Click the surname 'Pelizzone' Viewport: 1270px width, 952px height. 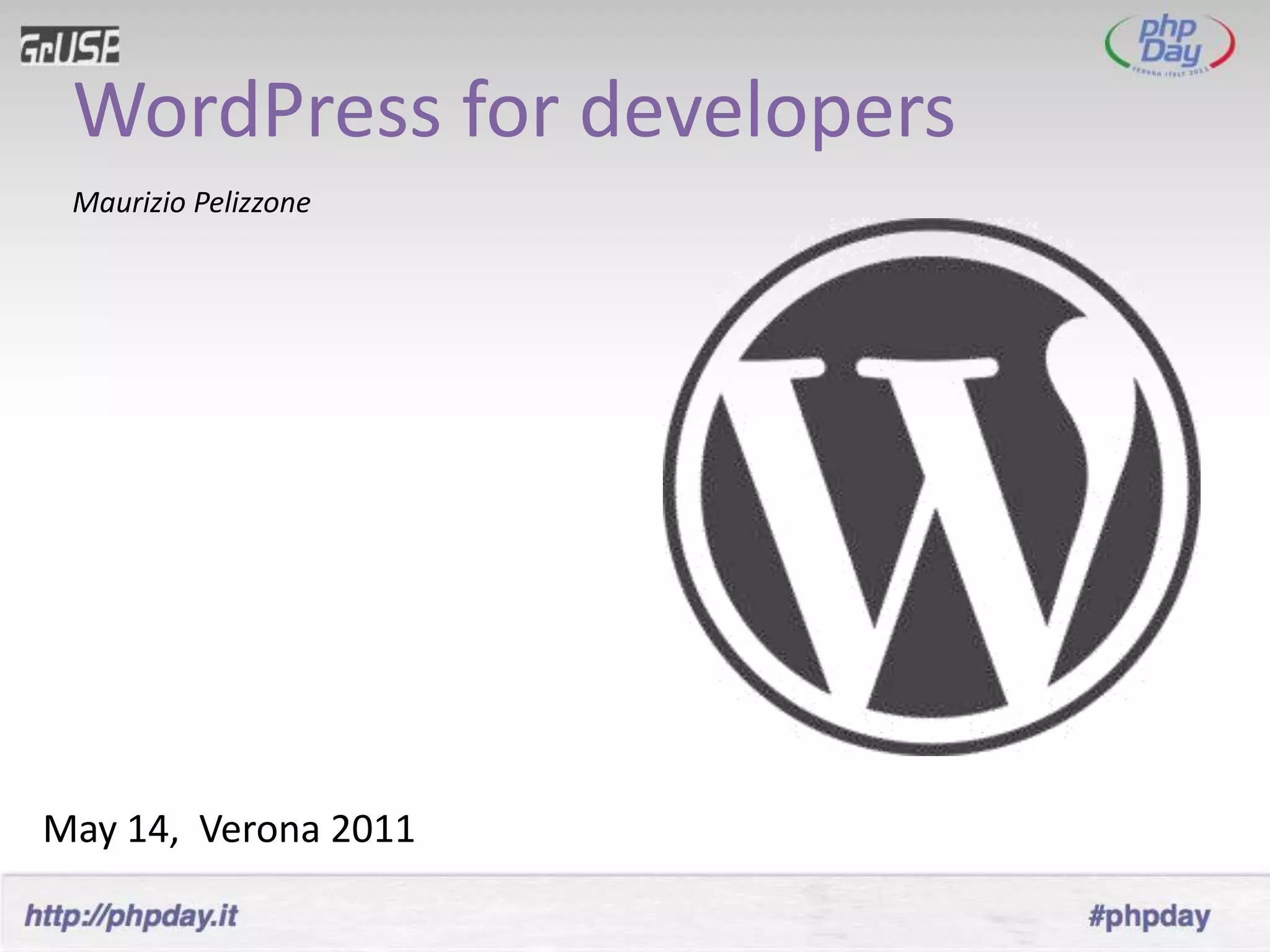click(x=252, y=203)
